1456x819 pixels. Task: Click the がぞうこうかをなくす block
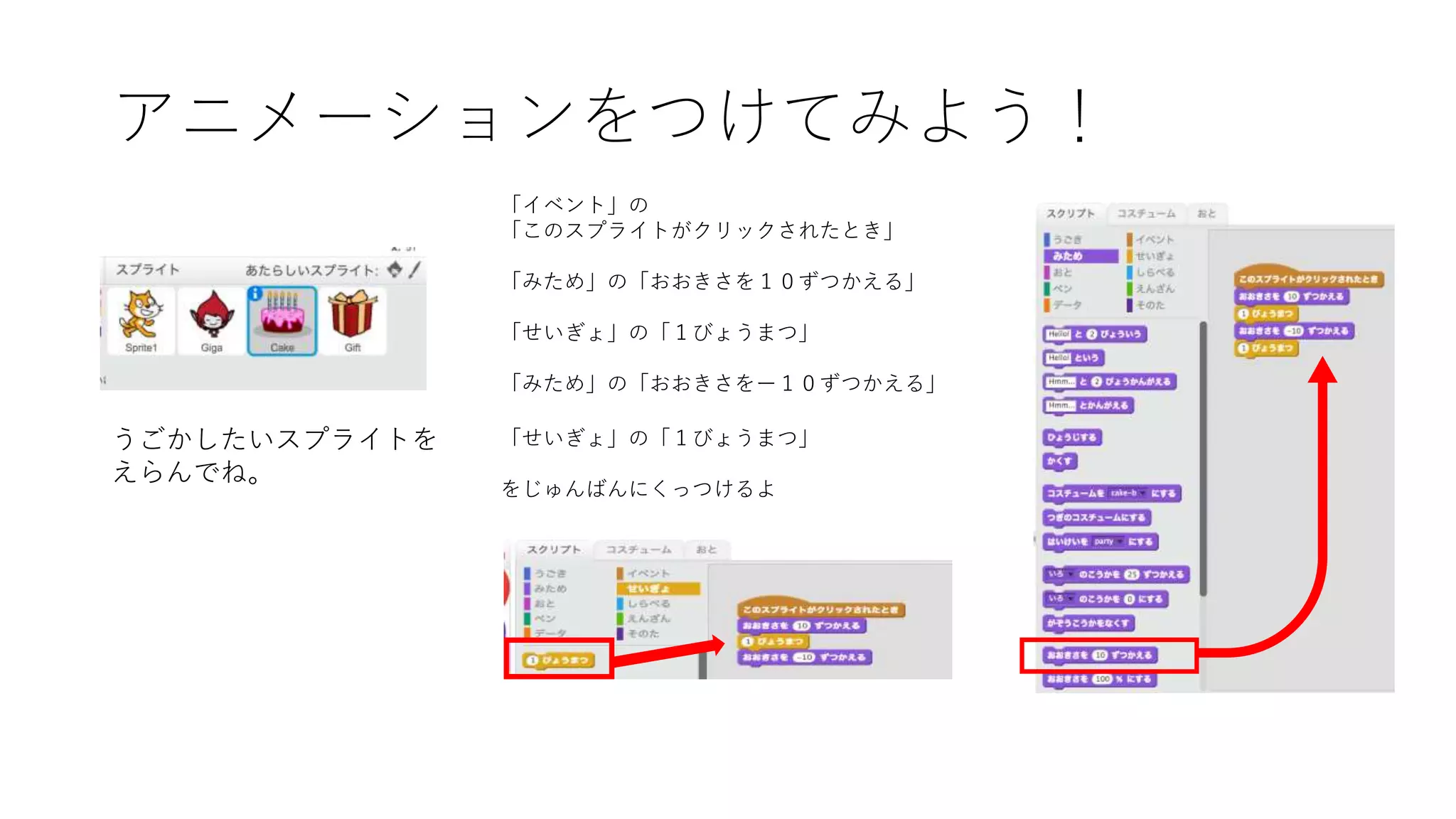1088,623
